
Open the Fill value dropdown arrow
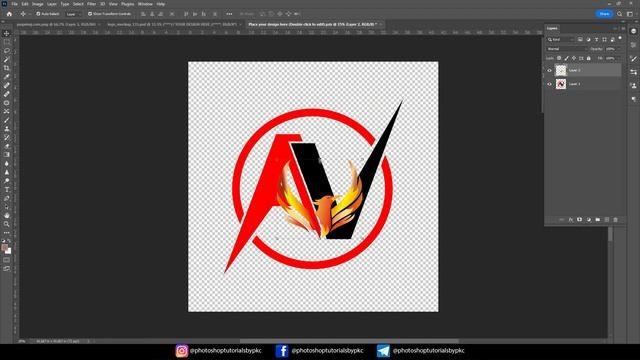[x=620, y=58]
